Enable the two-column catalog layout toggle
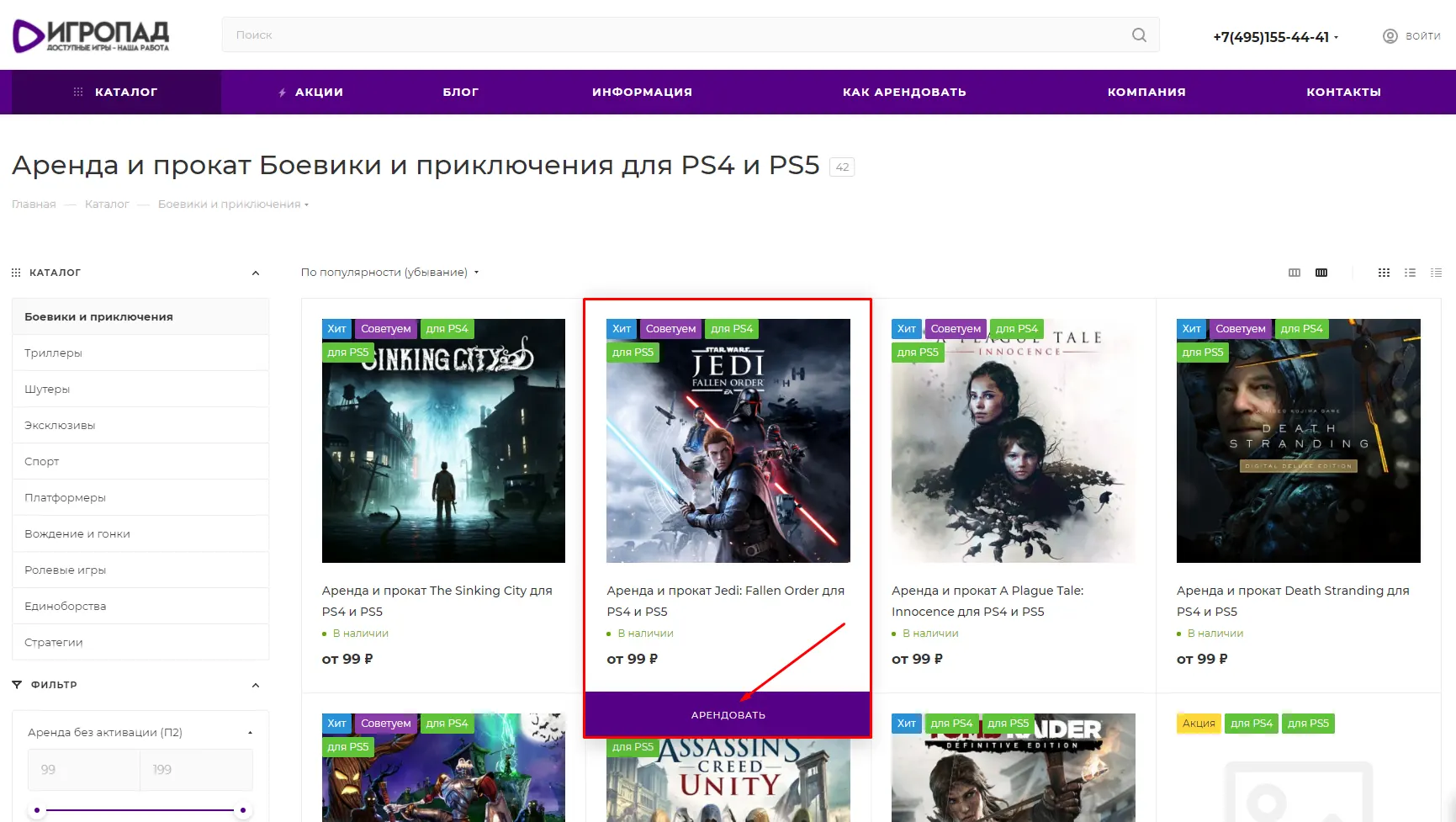Screen dimensions: 1456x822 click(x=1294, y=272)
